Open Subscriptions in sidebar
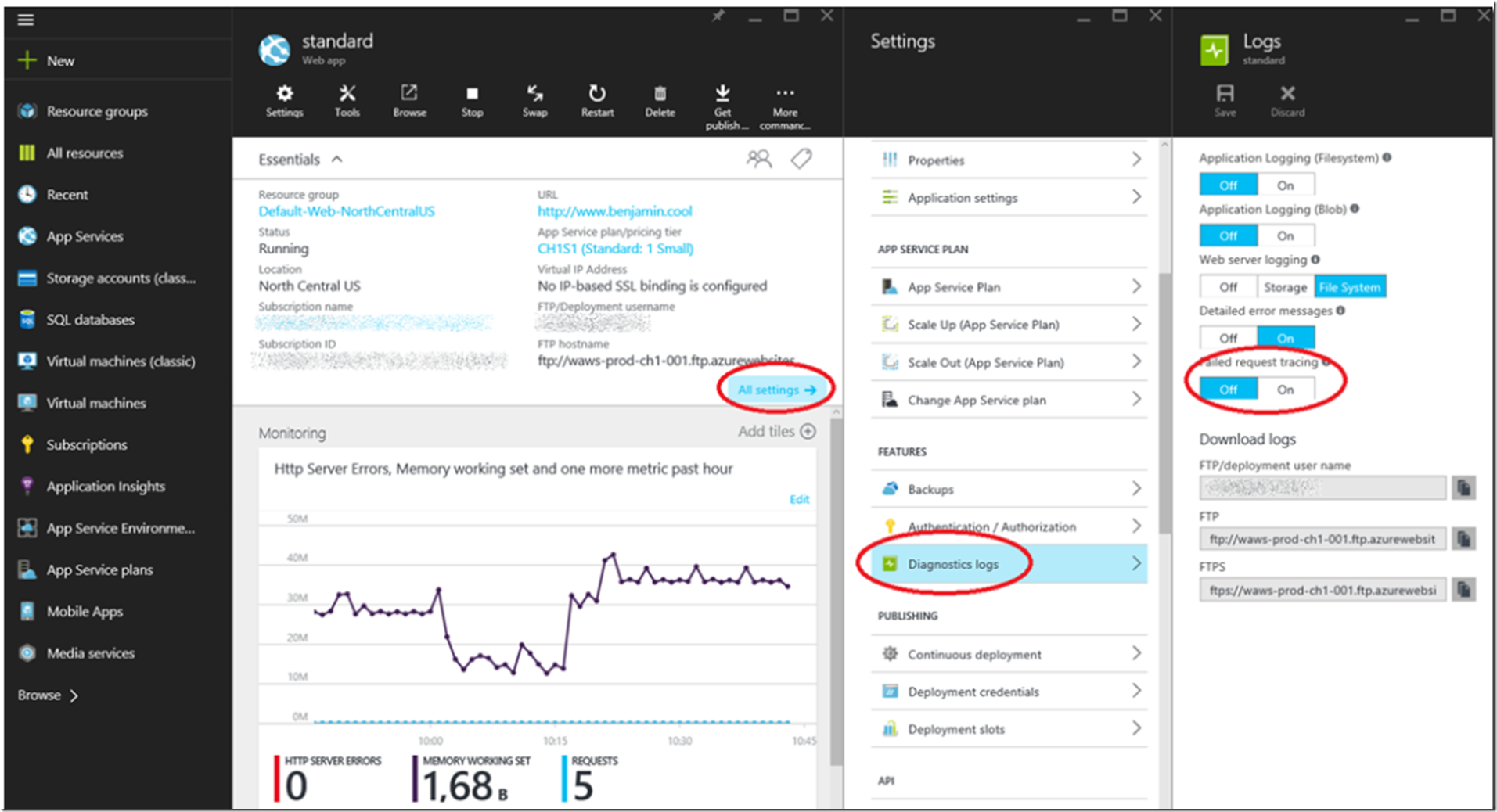Image resolution: width=1497 pixels, height=812 pixels. click(x=86, y=444)
